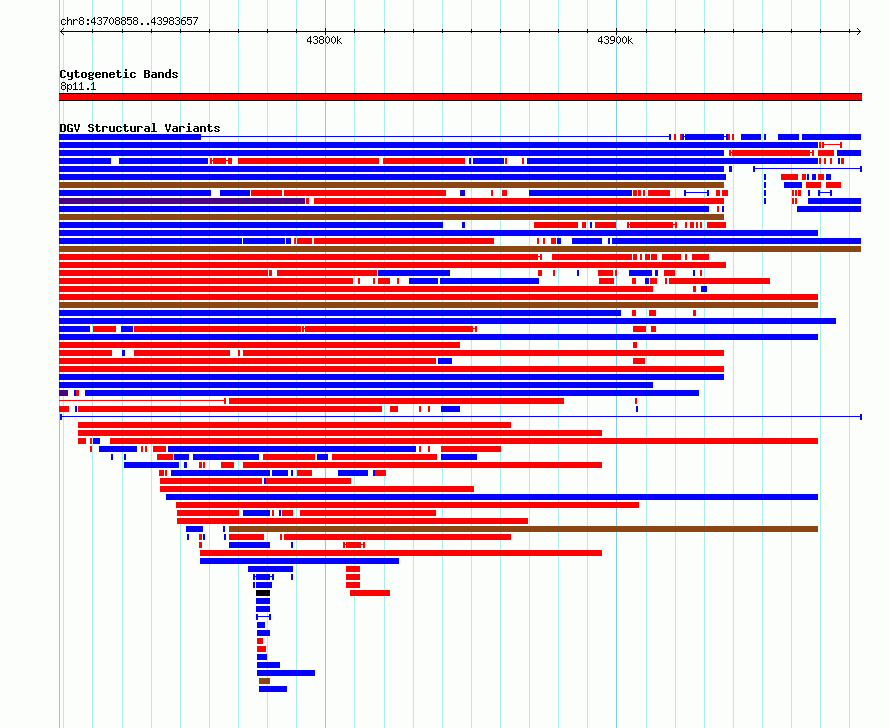Select the long purple variant bar
The width and height of the screenshot is (890, 728).
pos(182,201)
